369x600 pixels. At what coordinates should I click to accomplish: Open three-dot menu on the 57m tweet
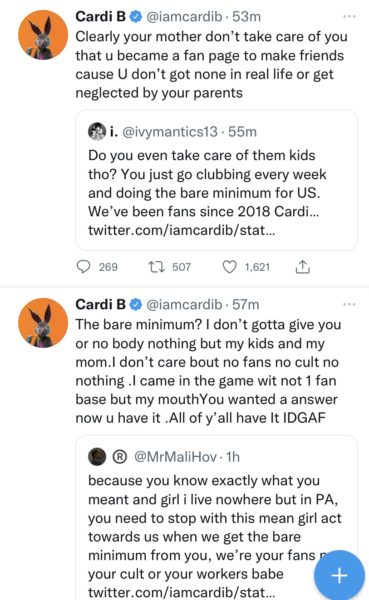pyautogui.click(x=349, y=304)
